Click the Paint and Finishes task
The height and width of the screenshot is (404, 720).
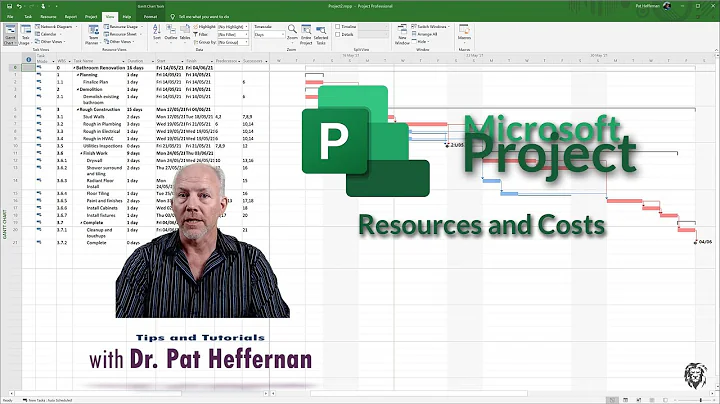[x=105, y=201]
